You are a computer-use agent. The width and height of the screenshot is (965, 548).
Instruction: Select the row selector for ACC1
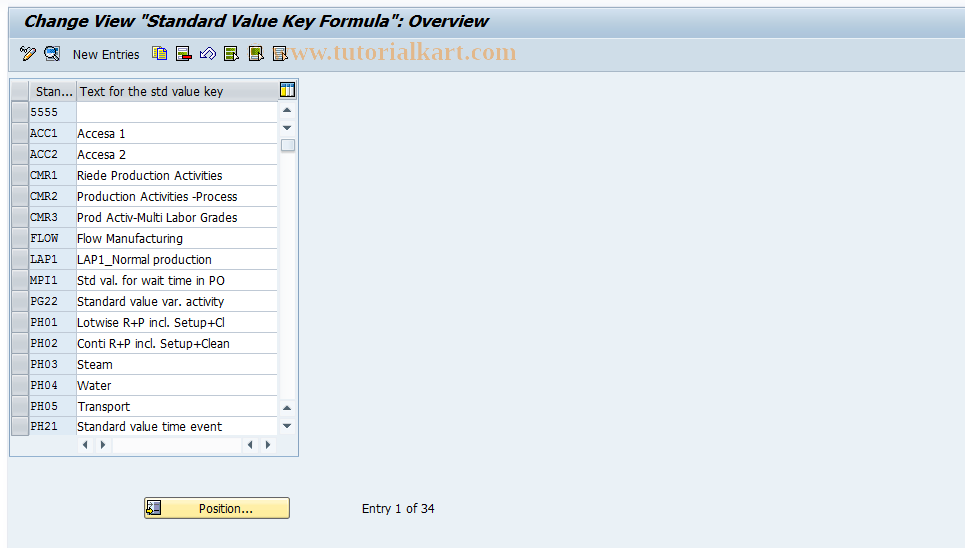[x=20, y=133]
